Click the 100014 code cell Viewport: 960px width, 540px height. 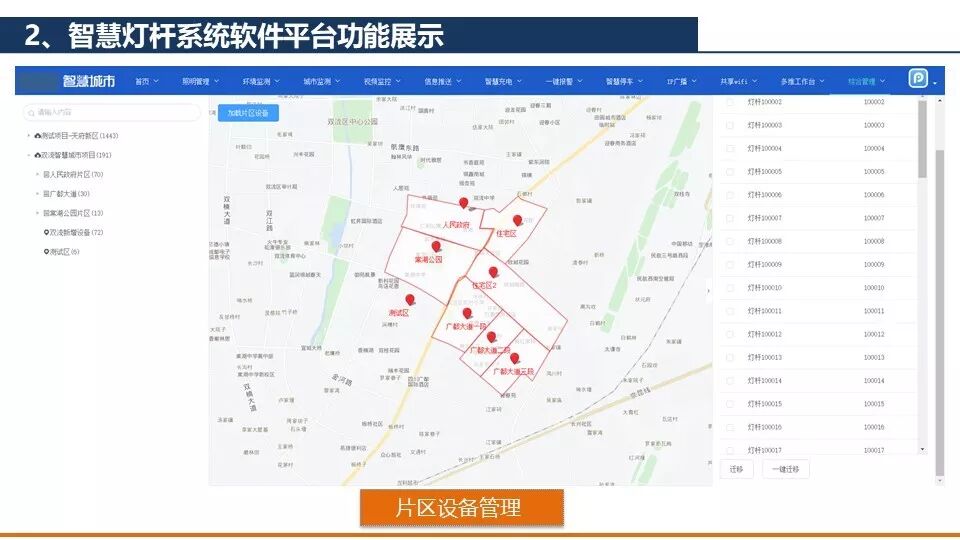point(874,381)
